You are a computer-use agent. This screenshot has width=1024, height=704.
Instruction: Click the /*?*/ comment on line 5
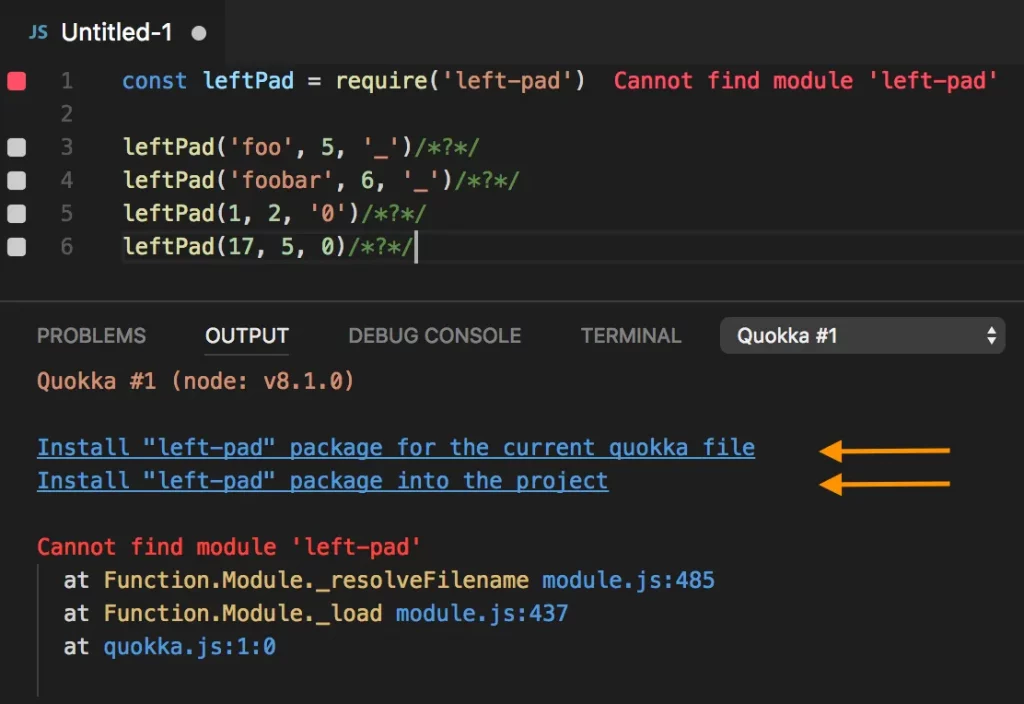[x=393, y=214]
